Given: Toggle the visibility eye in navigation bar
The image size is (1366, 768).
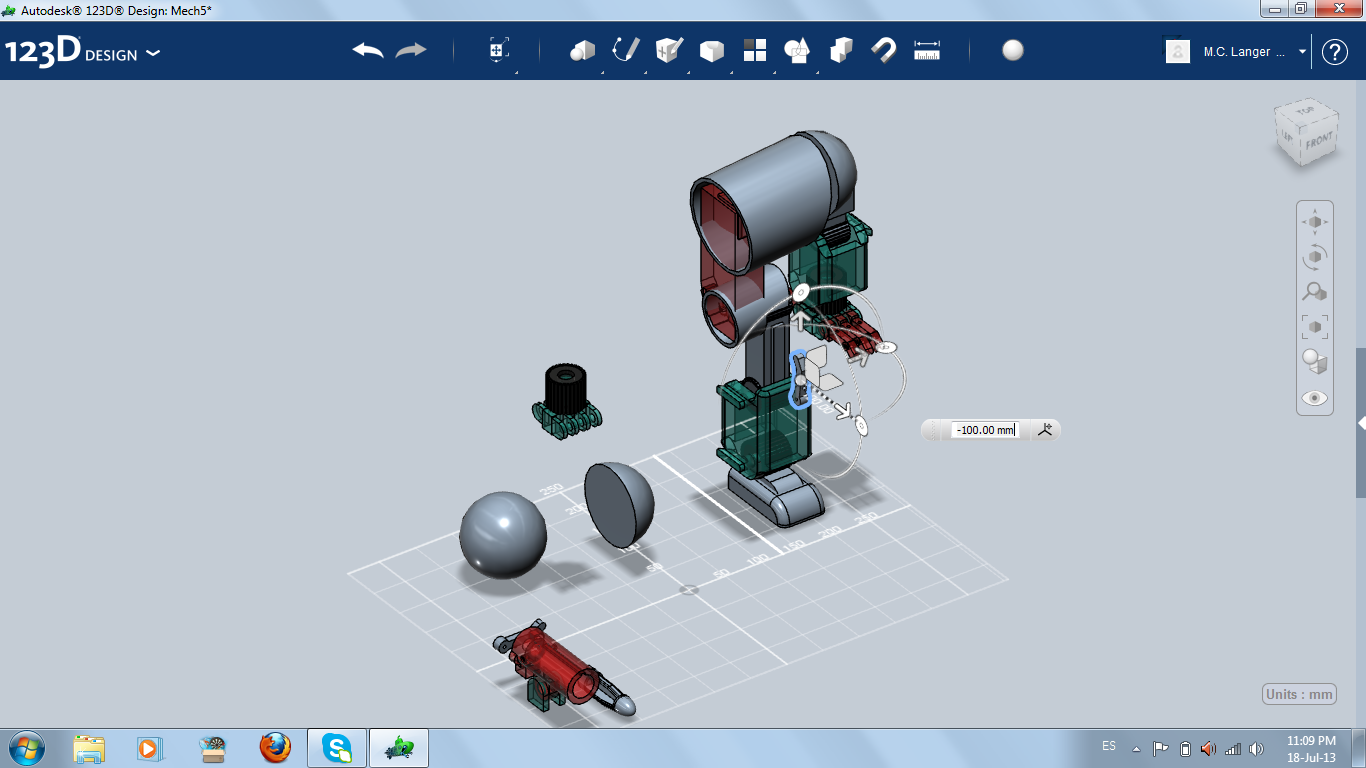Looking at the screenshot, I should coord(1315,398).
